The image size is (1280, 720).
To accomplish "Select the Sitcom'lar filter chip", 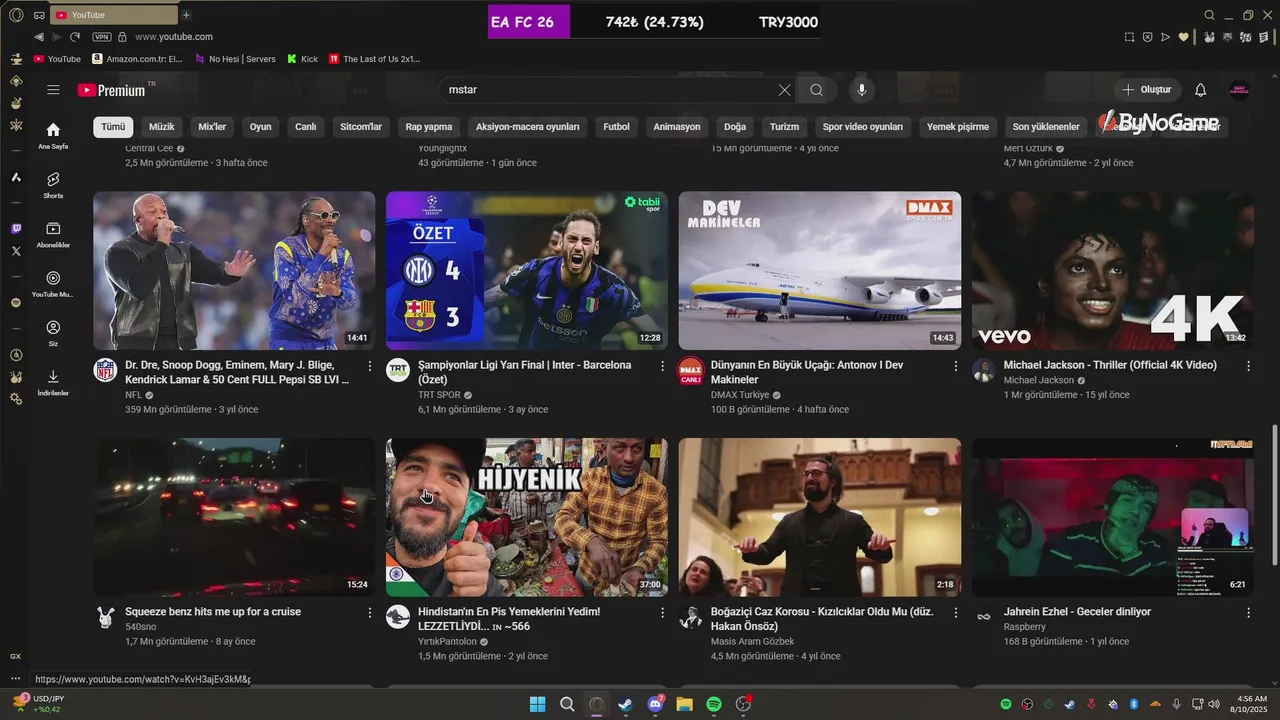I will (361, 127).
